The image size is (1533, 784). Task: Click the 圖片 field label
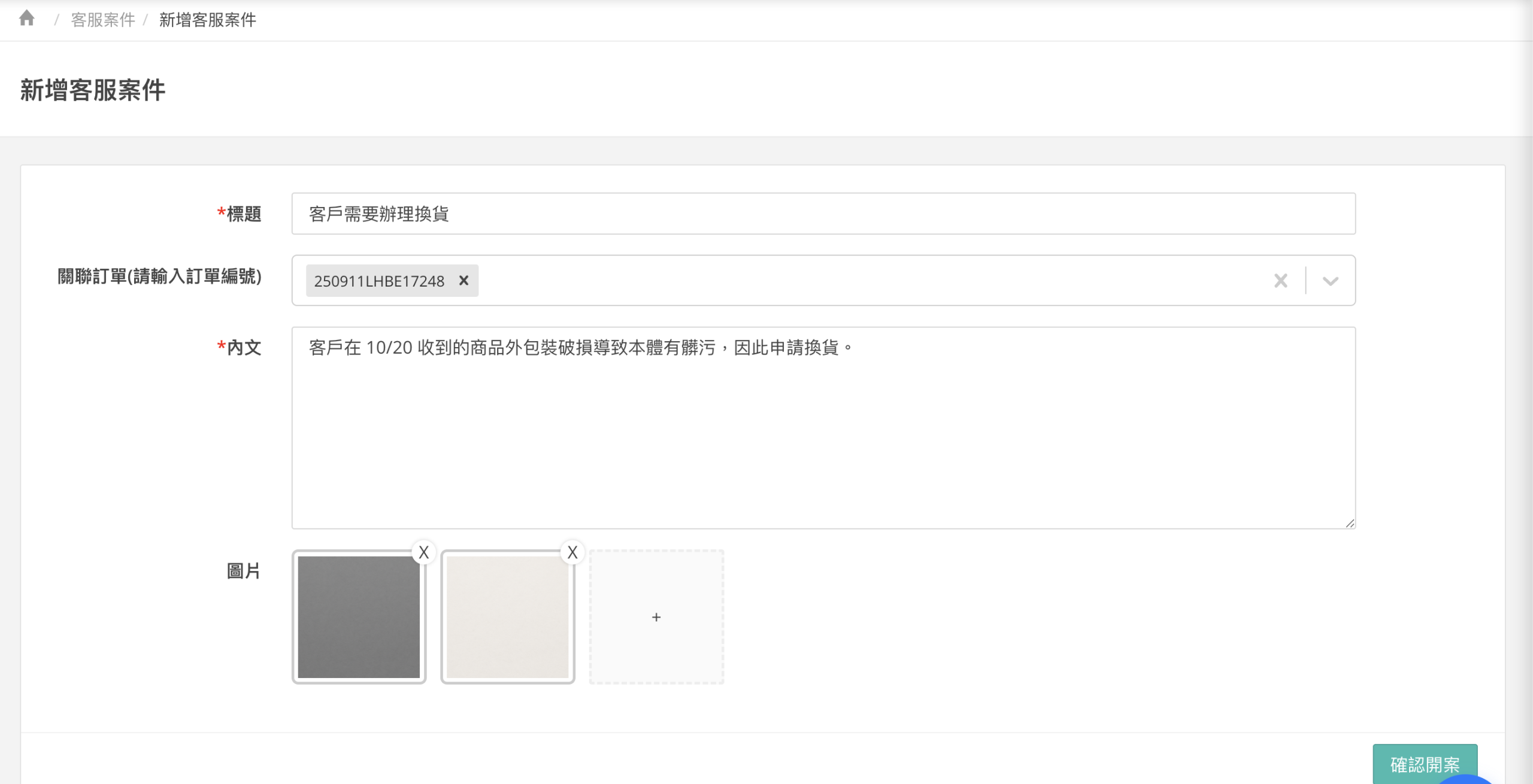[x=243, y=571]
